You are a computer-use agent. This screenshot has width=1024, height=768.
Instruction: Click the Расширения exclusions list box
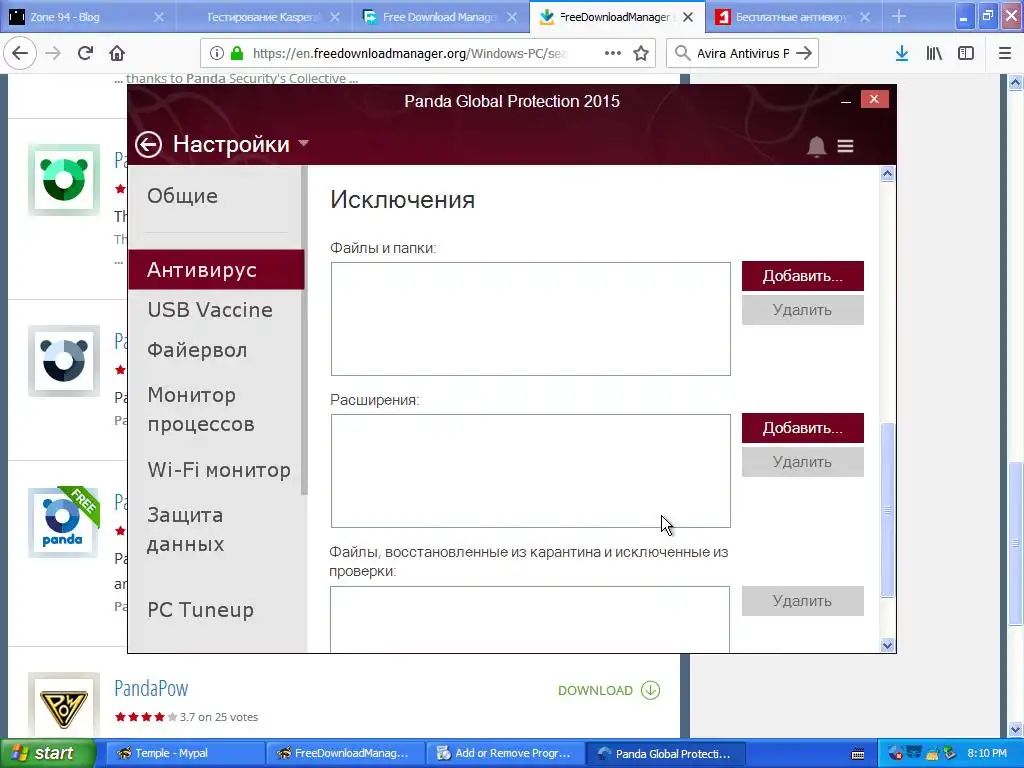(530, 471)
